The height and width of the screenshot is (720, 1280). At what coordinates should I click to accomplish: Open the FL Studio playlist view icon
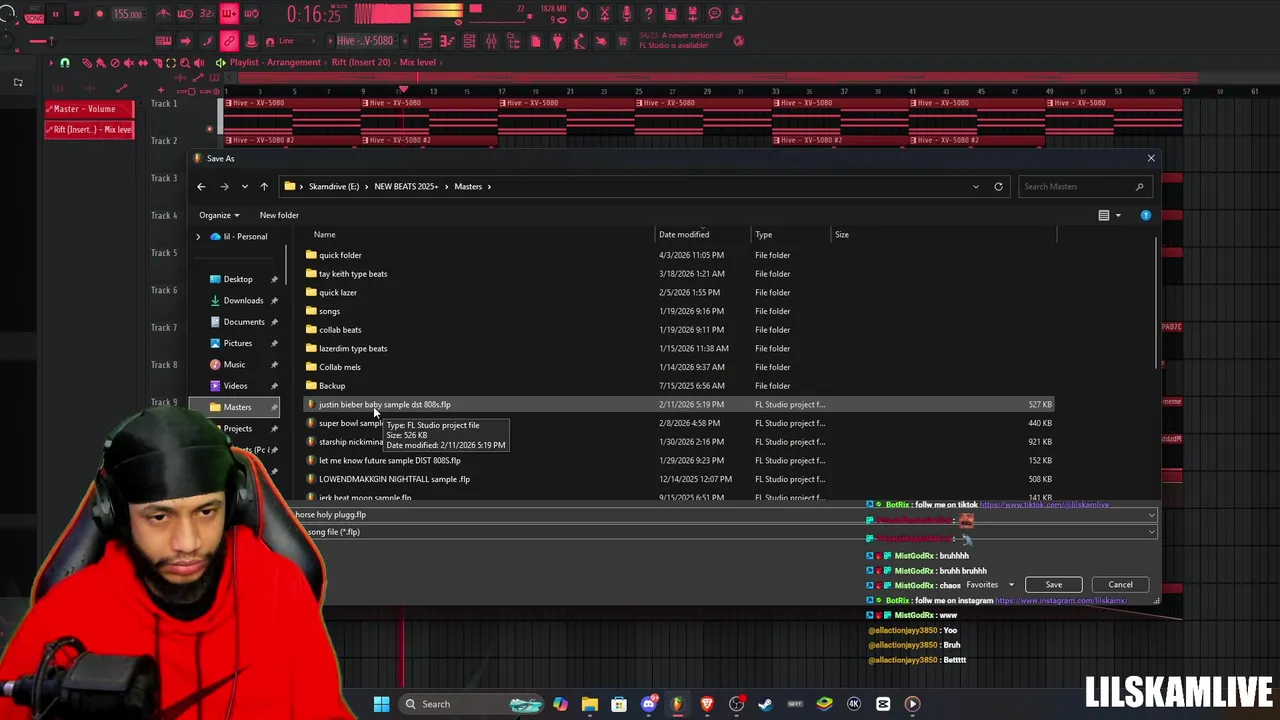[x=426, y=41]
